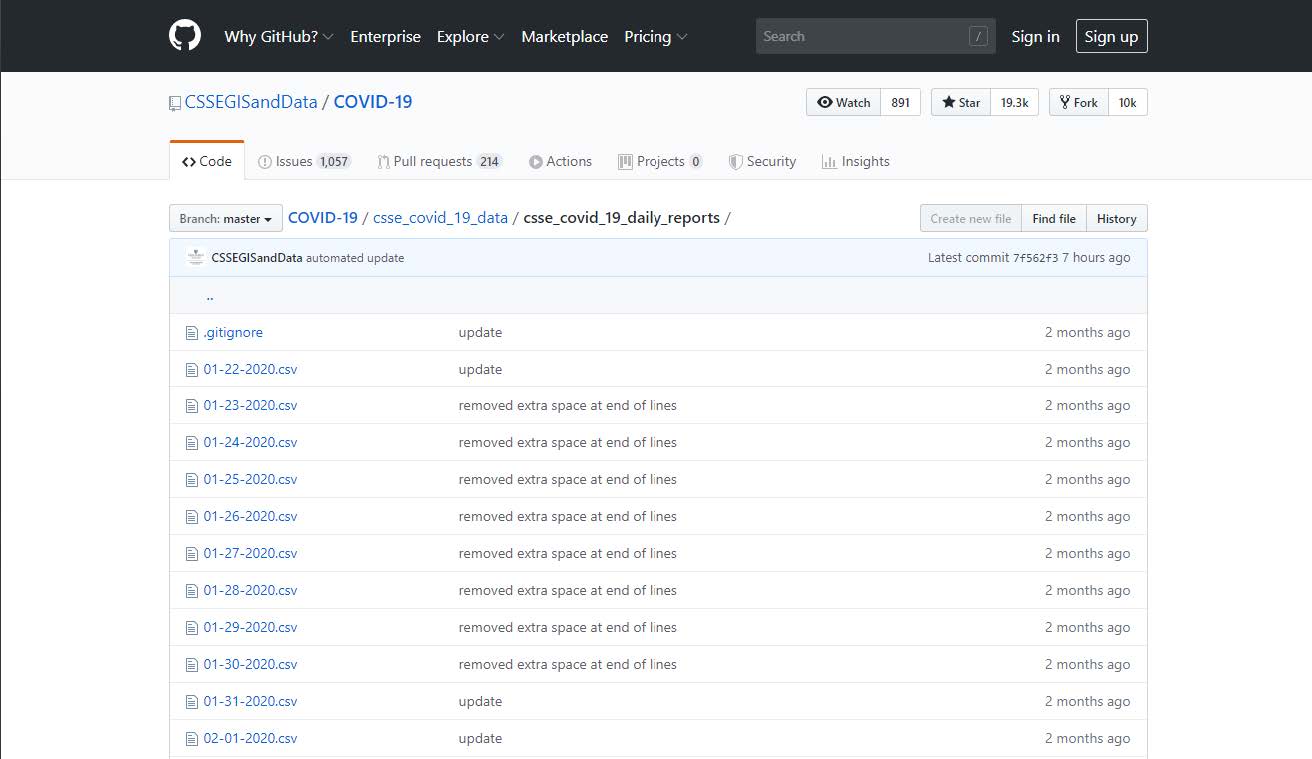The image size is (1312, 759).
Task: Click the Find file button
Action: [1054, 218]
